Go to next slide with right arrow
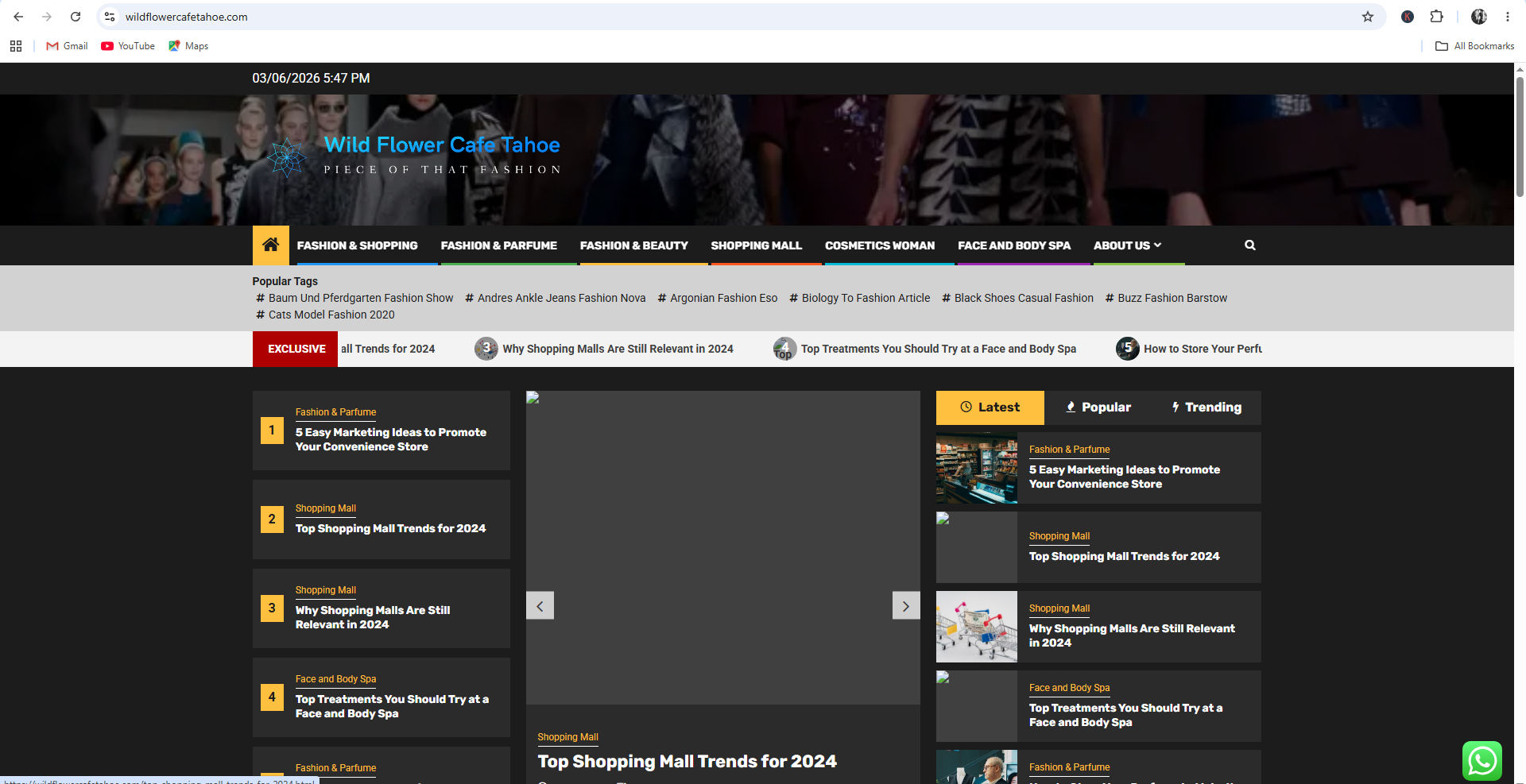The width and height of the screenshot is (1526, 784). [906, 606]
